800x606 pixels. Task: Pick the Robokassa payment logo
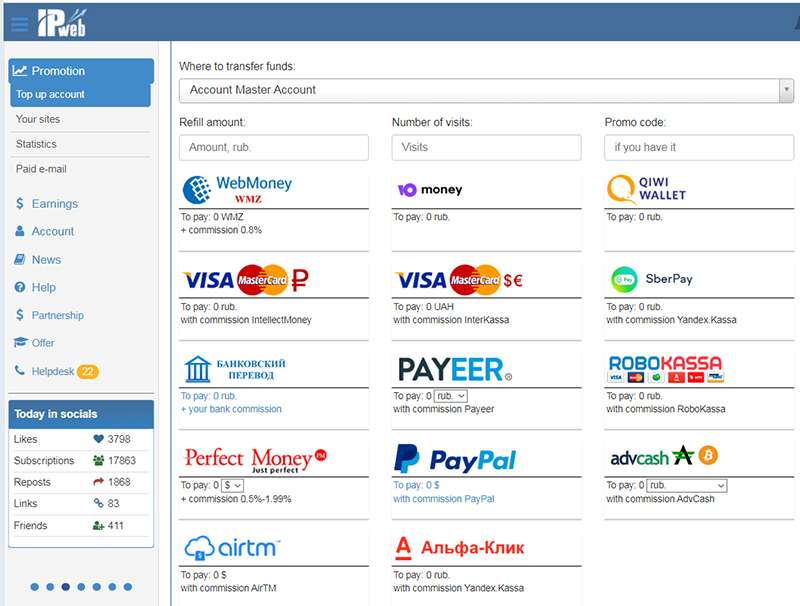pos(664,369)
